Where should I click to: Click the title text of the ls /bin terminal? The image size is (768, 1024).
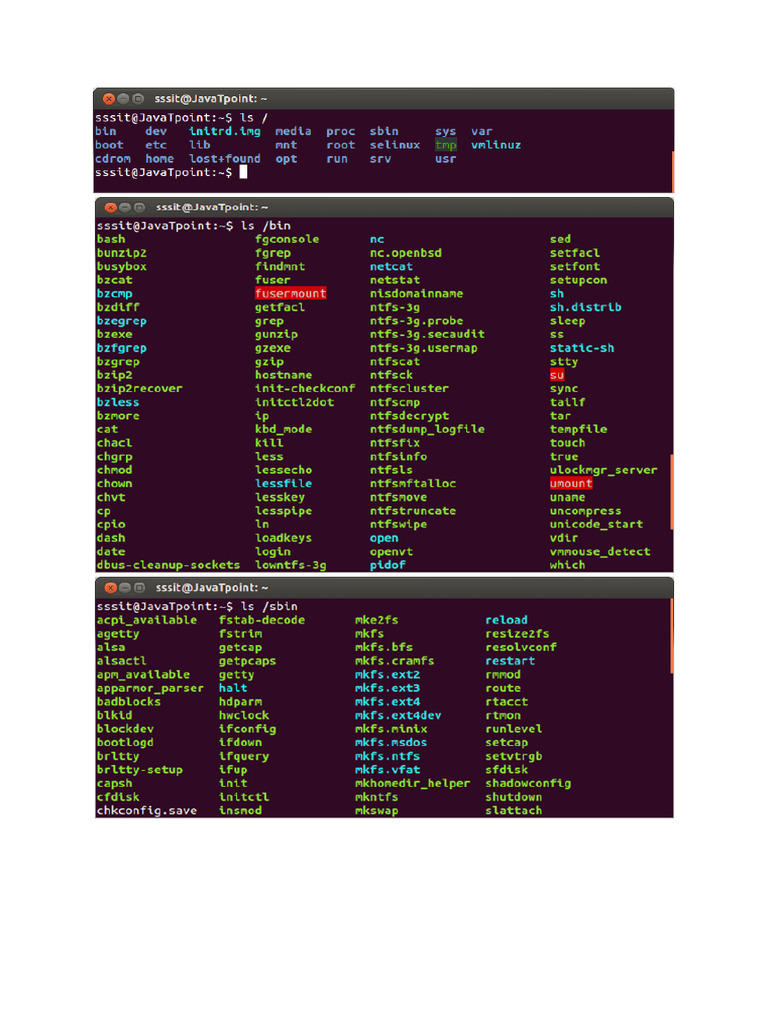212,207
